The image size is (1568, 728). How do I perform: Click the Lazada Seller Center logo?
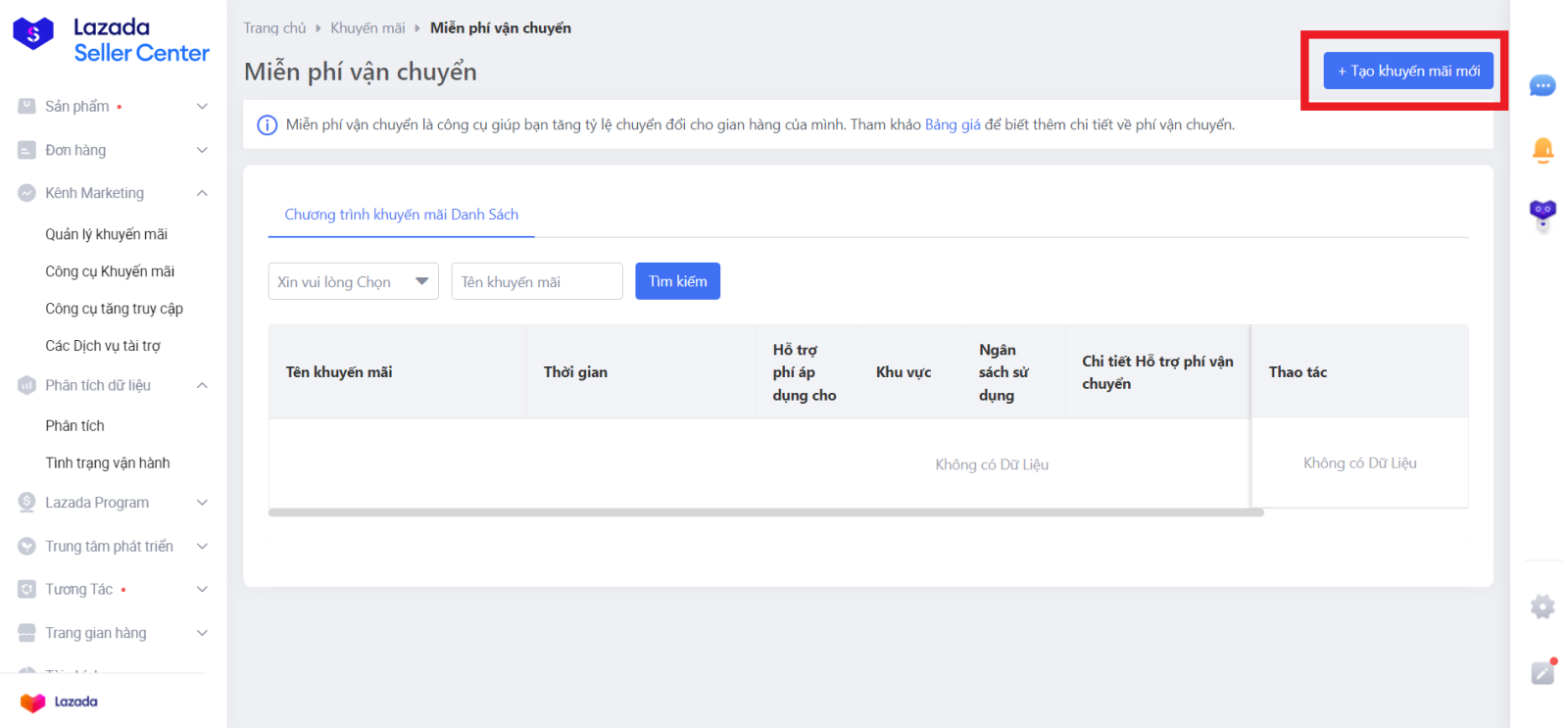111,40
